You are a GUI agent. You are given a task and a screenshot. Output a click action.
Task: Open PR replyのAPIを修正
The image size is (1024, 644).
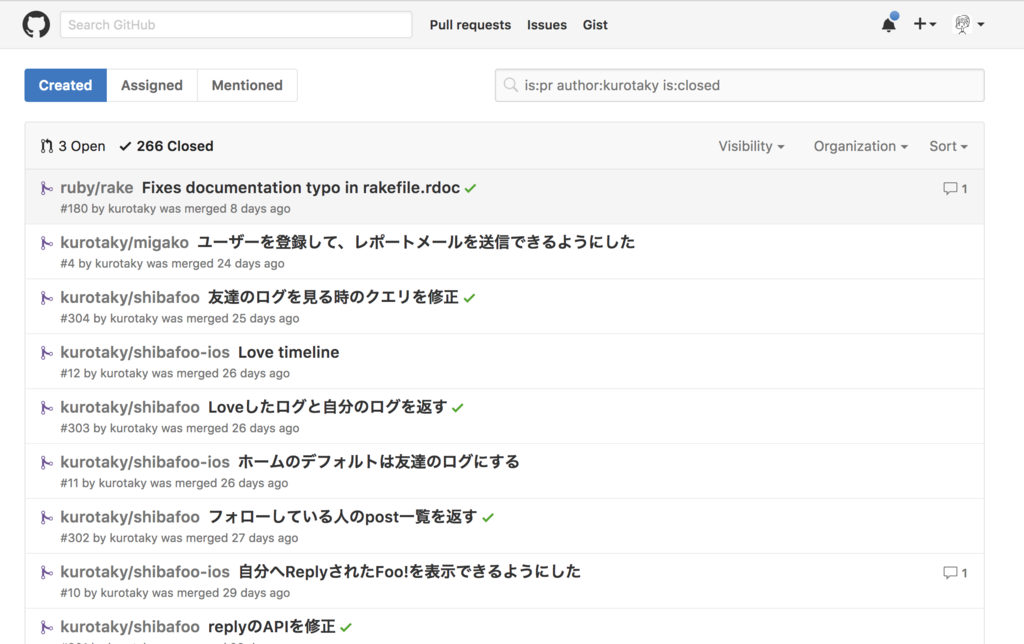272,626
